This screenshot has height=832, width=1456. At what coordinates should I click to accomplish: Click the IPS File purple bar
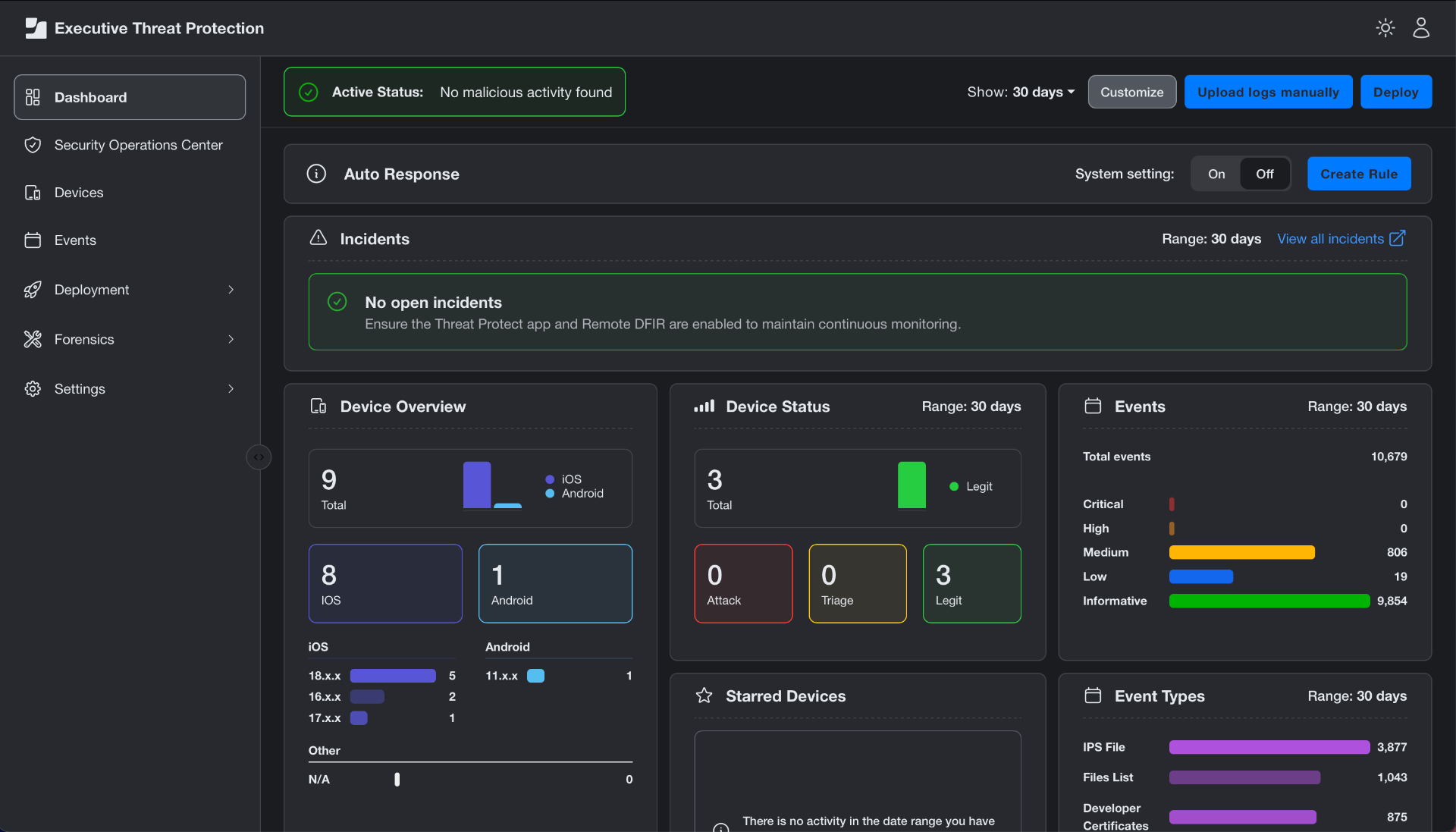tap(1269, 747)
